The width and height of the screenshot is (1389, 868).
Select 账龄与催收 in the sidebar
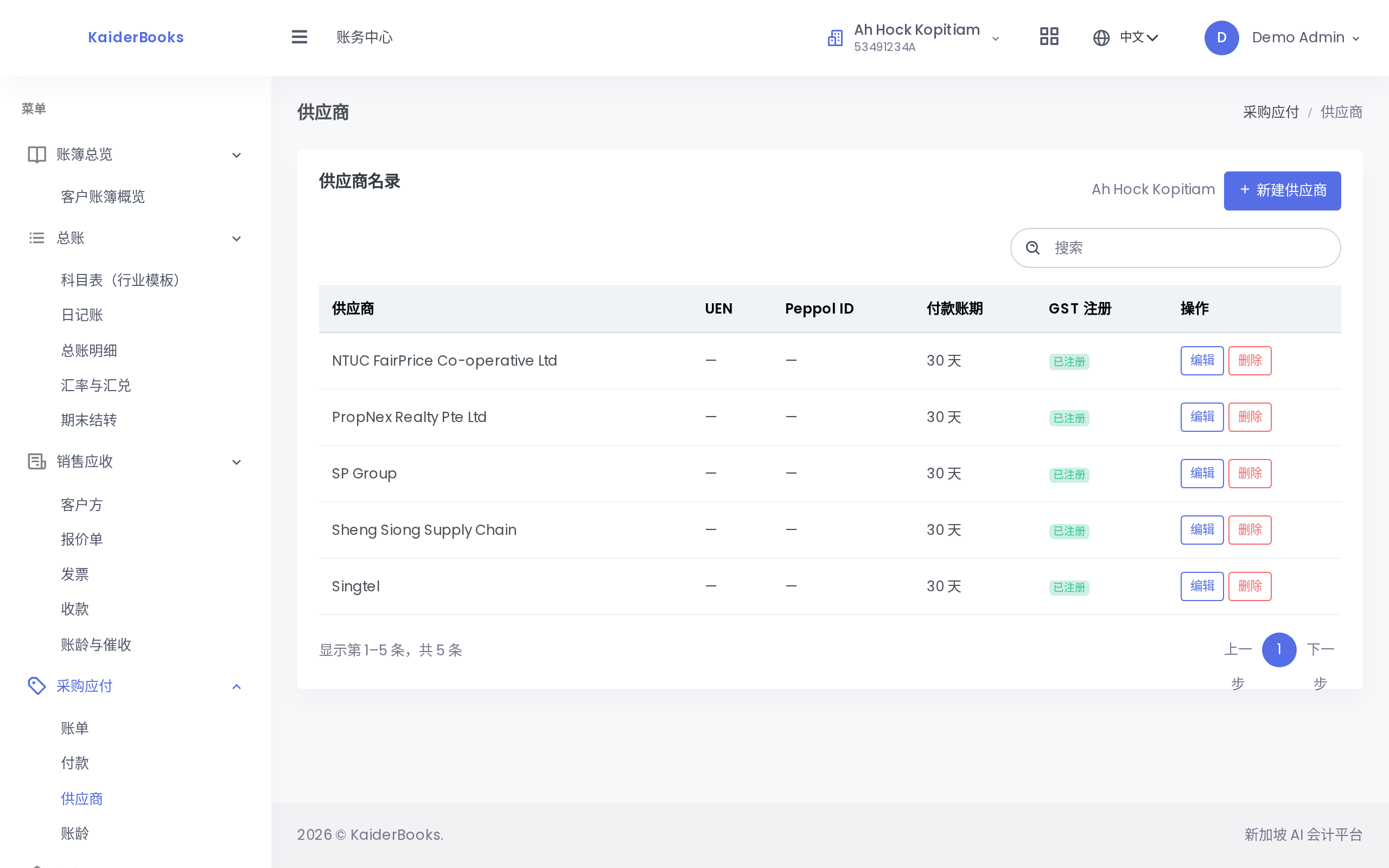click(96, 644)
